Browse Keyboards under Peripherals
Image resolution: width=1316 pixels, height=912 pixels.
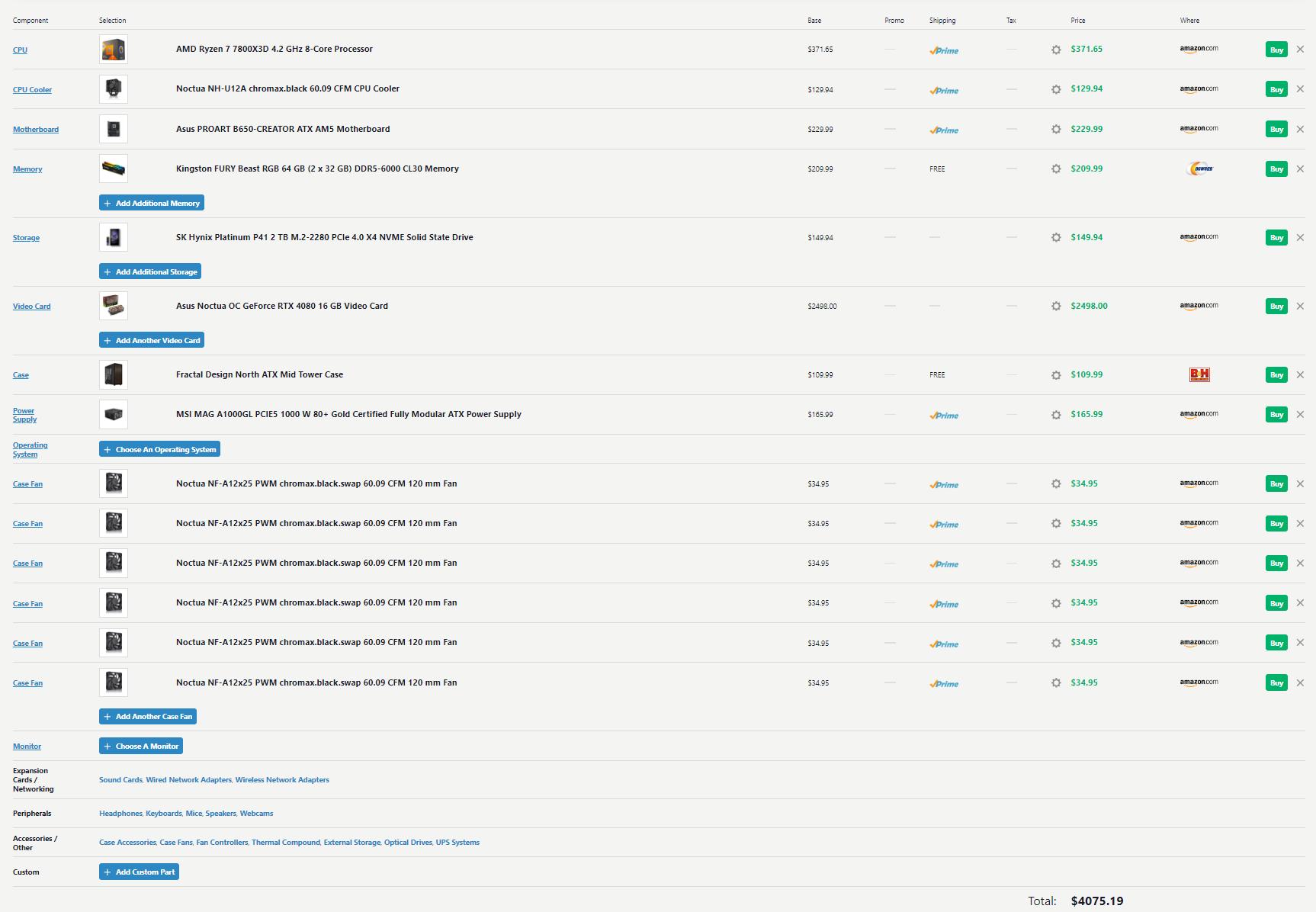163,814
